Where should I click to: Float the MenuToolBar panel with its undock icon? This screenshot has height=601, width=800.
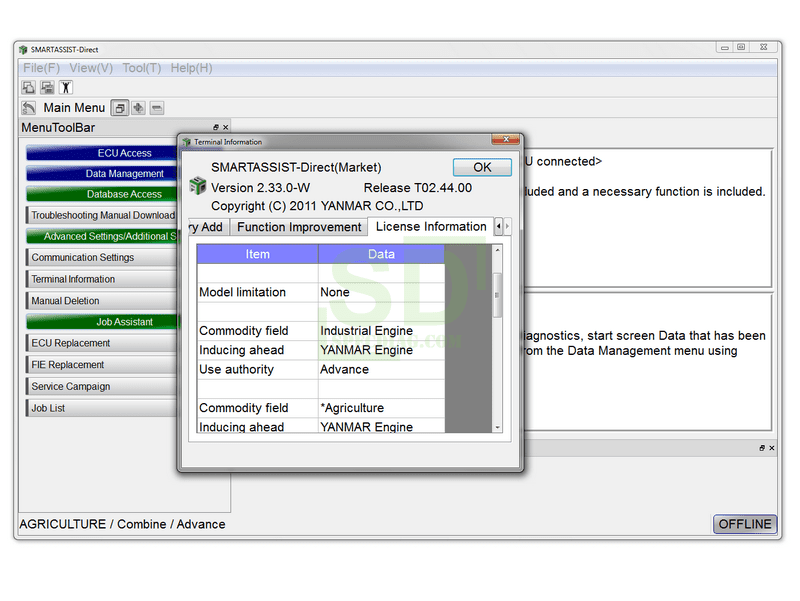216,128
